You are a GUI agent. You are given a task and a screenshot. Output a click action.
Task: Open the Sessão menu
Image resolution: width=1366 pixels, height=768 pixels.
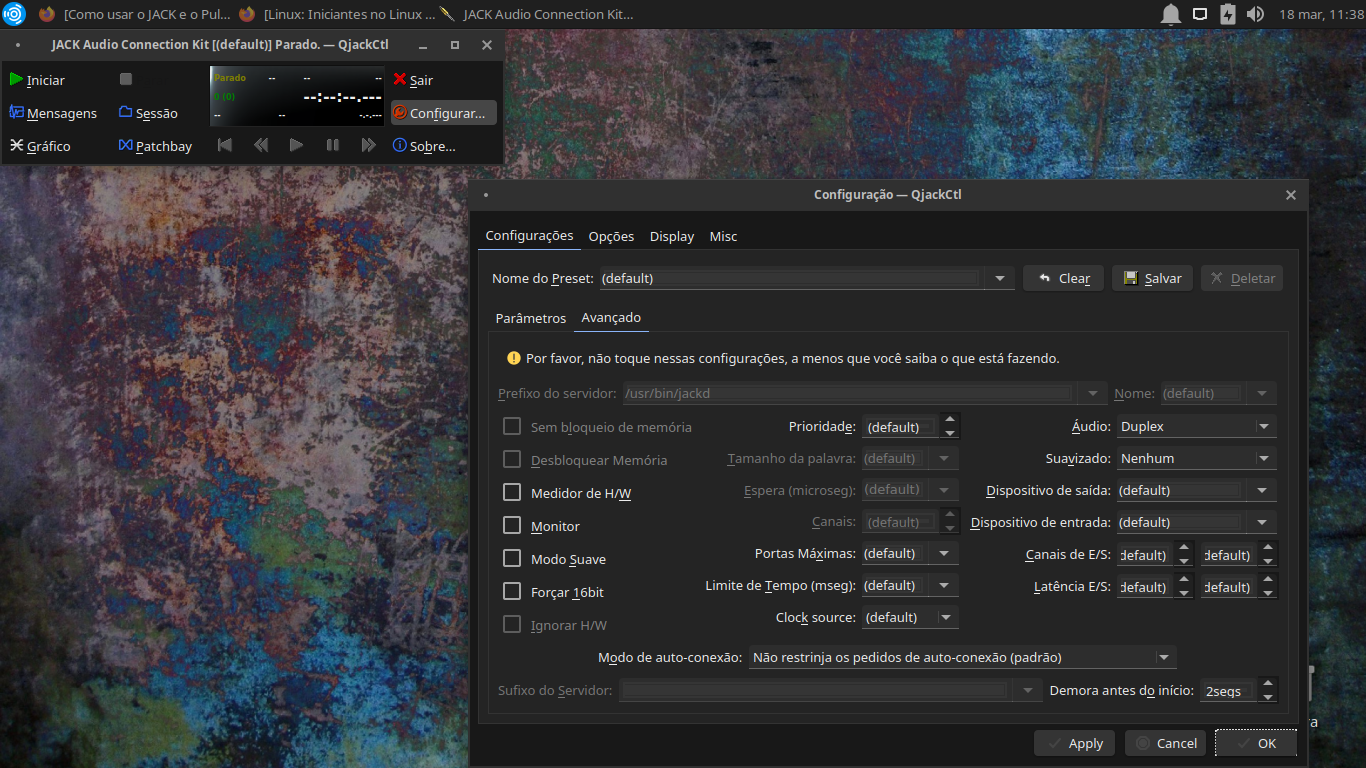point(148,113)
